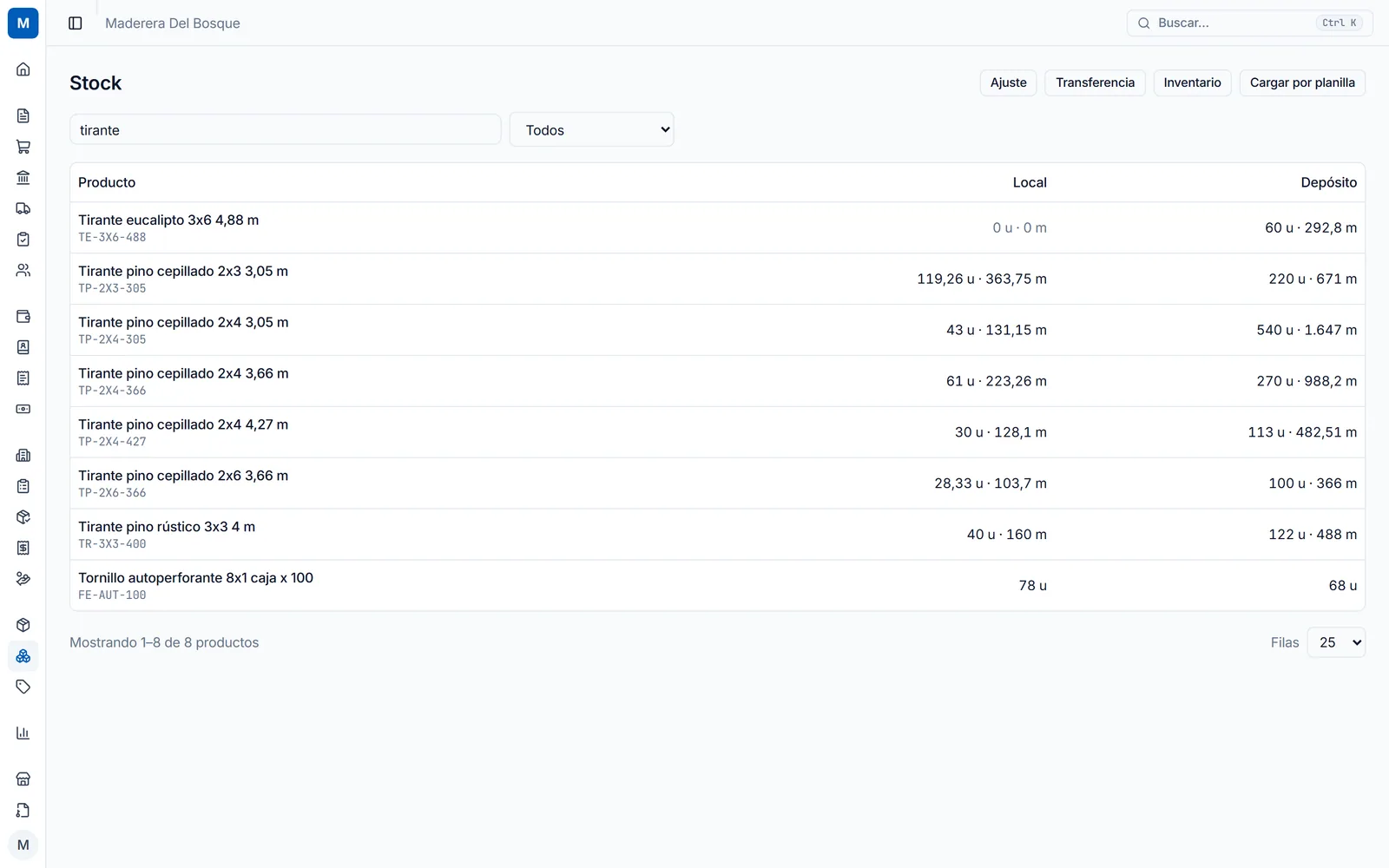Open the hand with coins icon
The image size is (1389, 868).
pyautogui.click(x=23, y=579)
